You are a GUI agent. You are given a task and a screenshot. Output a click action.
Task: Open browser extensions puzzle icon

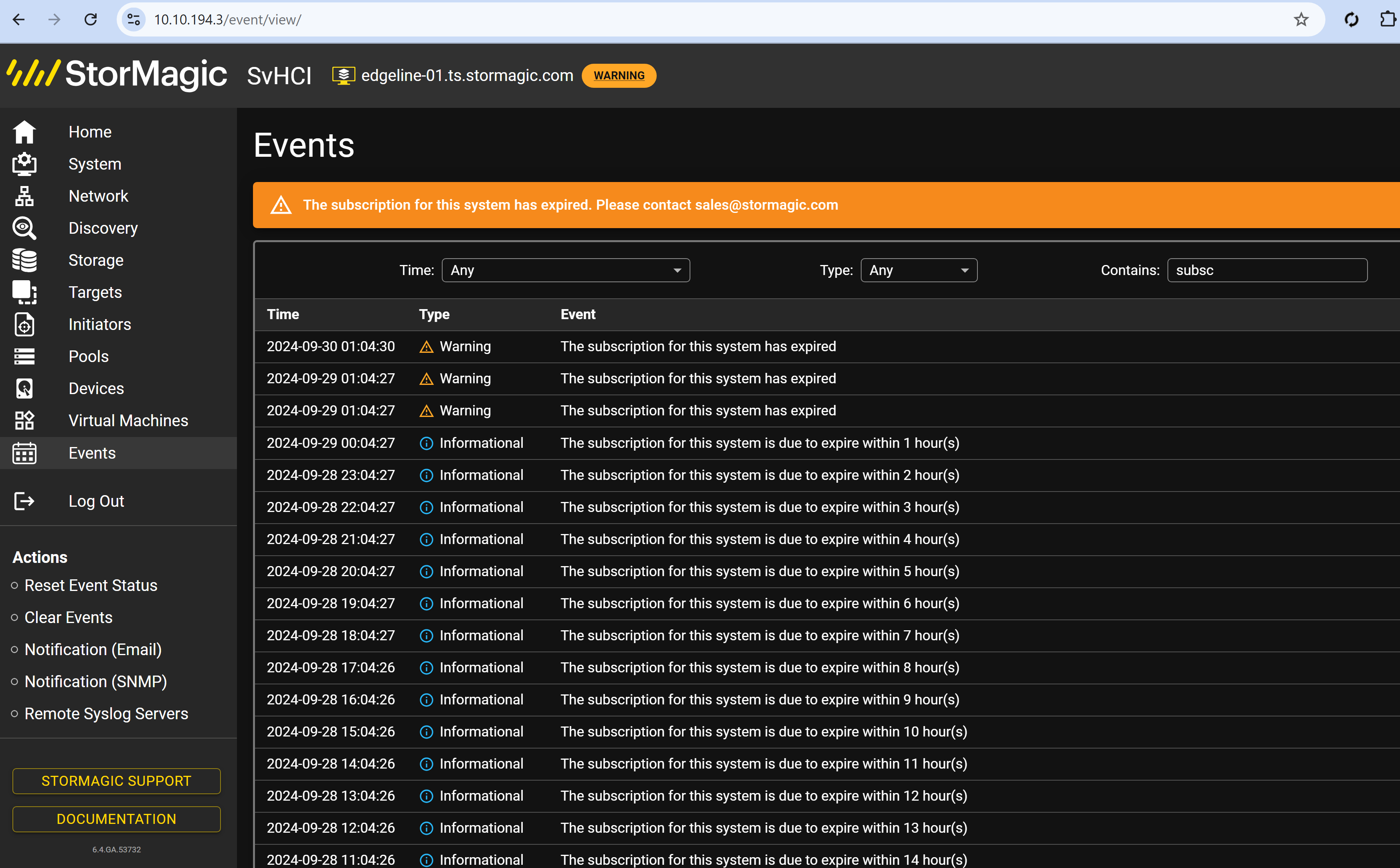[1388, 20]
